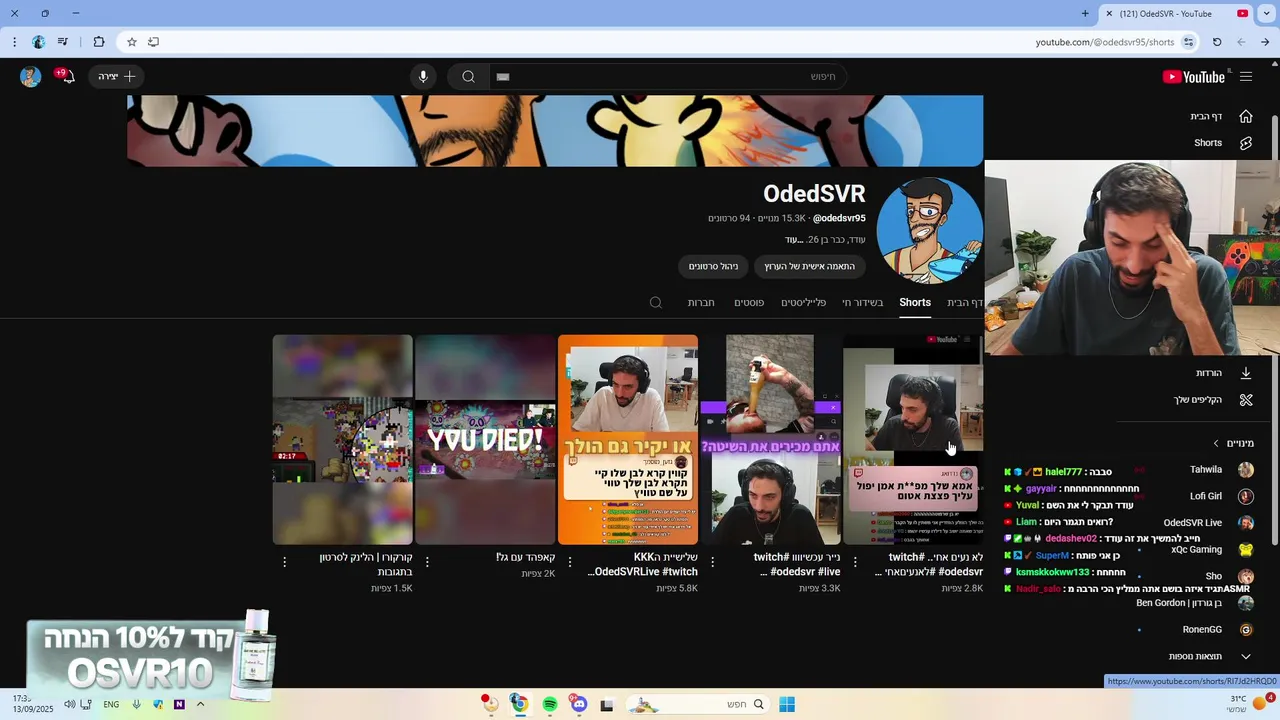Image resolution: width=1280 pixels, height=720 pixels.
Task: Click the address bar URL
Action: pyautogui.click(x=1105, y=42)
